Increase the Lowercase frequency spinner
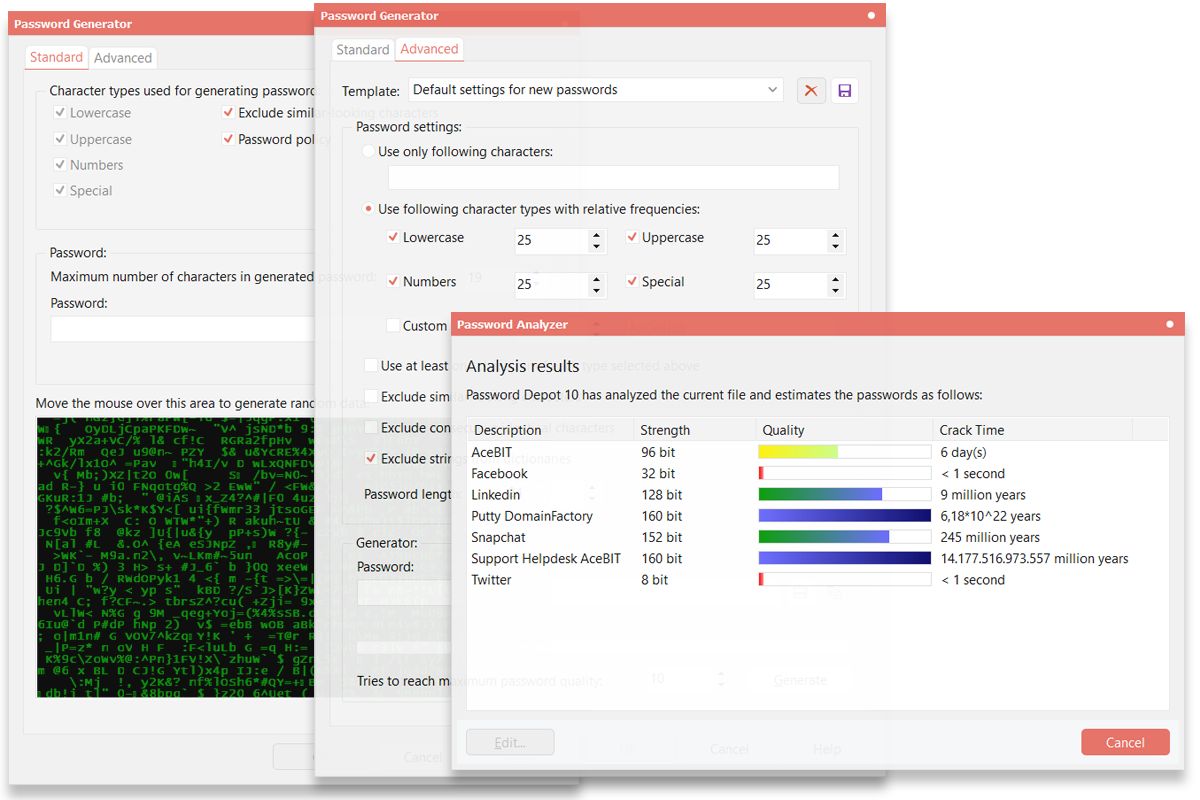 [x=597, y=235]
